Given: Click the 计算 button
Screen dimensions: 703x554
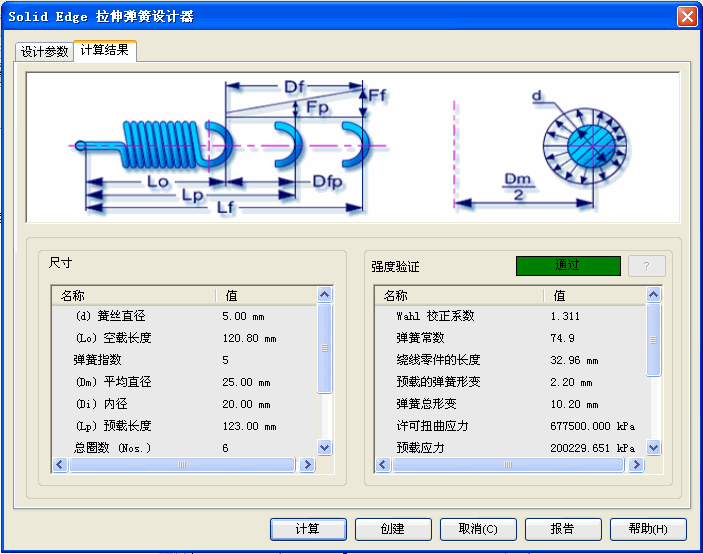Looking at the screenshot, I should pyautogui.click(x=308, y=529).
